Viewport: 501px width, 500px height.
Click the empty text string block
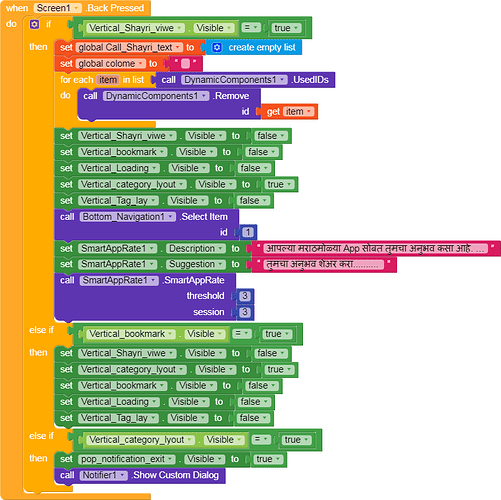185,64
